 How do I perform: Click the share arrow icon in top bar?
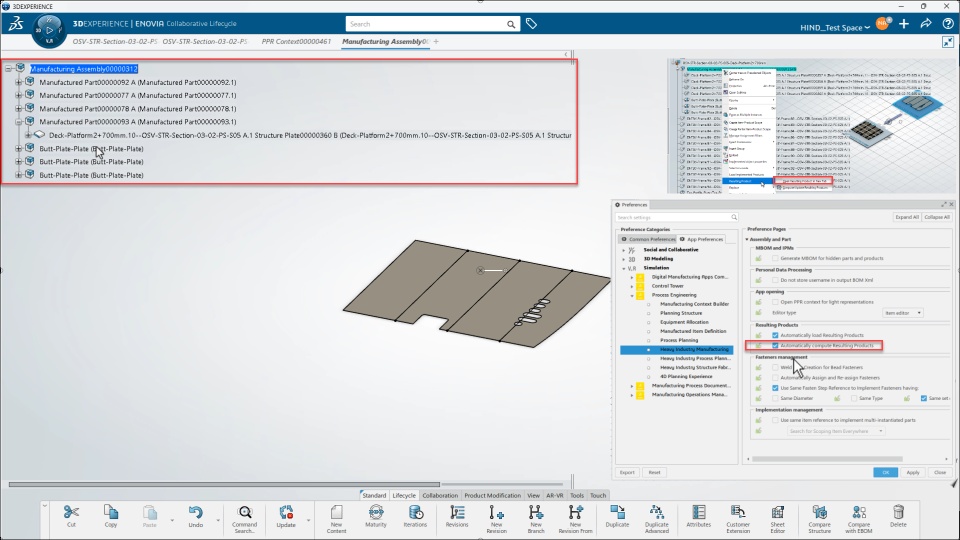click(x=926, y=24)
